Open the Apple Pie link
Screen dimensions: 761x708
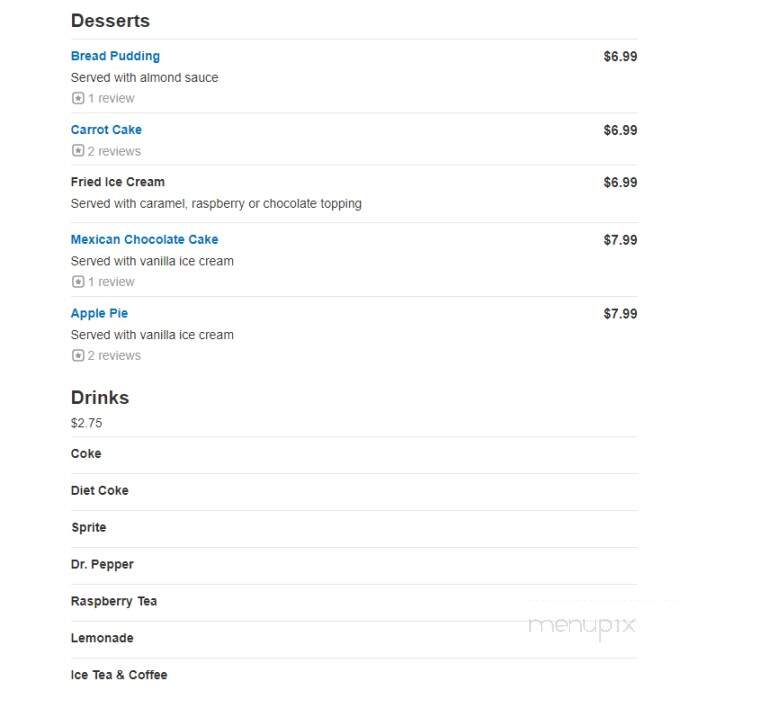tap(99, 313)
